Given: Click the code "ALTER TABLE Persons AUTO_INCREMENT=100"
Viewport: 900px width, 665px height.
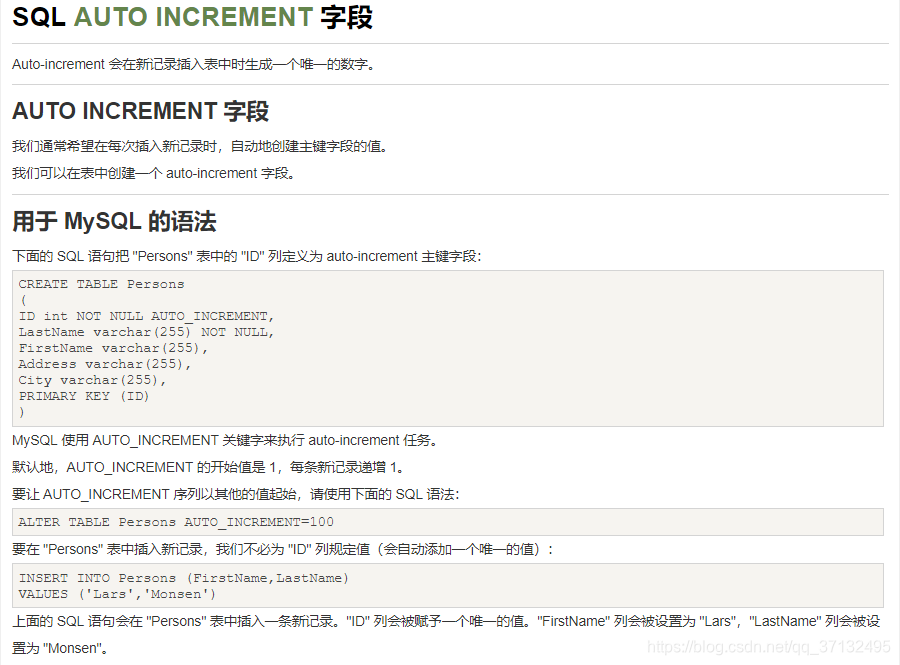Looking at the screenshot, I should [176, 522].
